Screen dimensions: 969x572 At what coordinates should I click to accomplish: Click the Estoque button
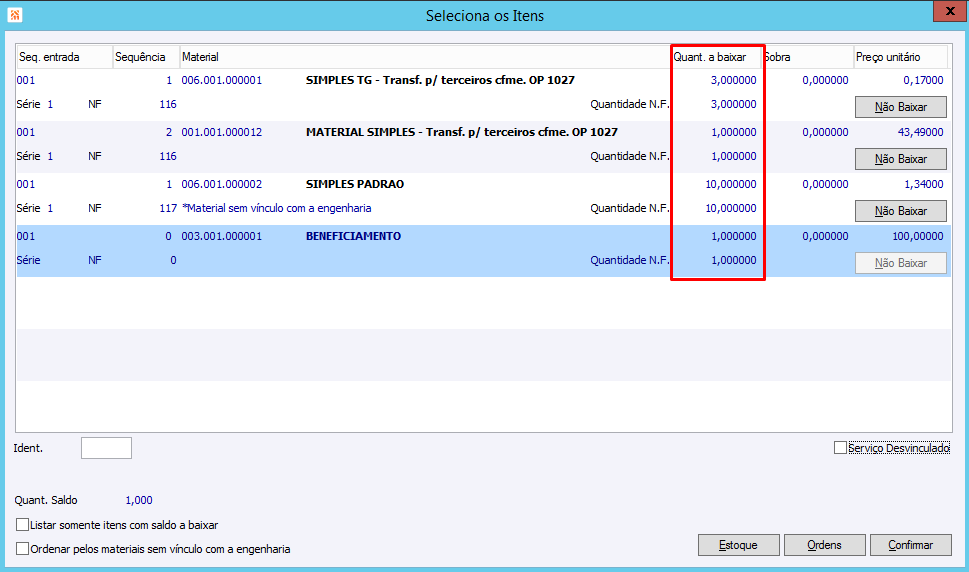[738, 545]
